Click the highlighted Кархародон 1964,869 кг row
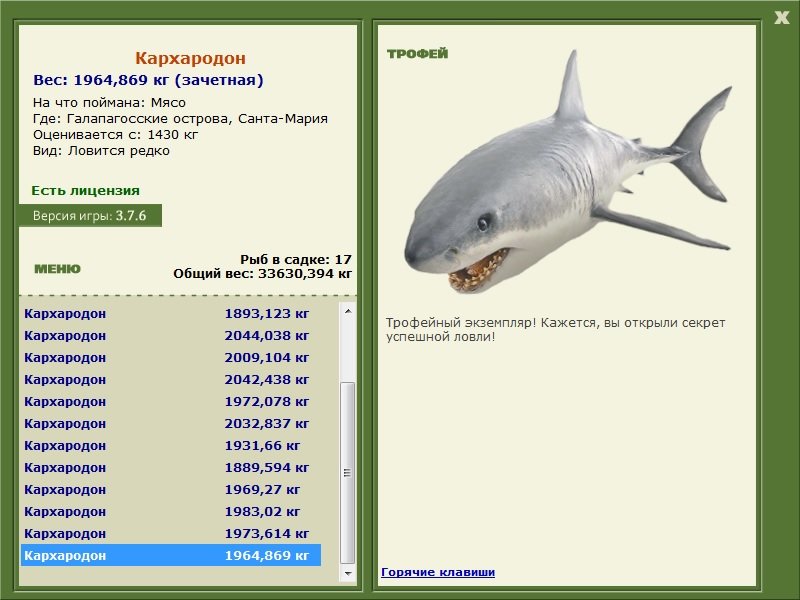This screenshot has height=600, width=800. click(x=170, y=555)
